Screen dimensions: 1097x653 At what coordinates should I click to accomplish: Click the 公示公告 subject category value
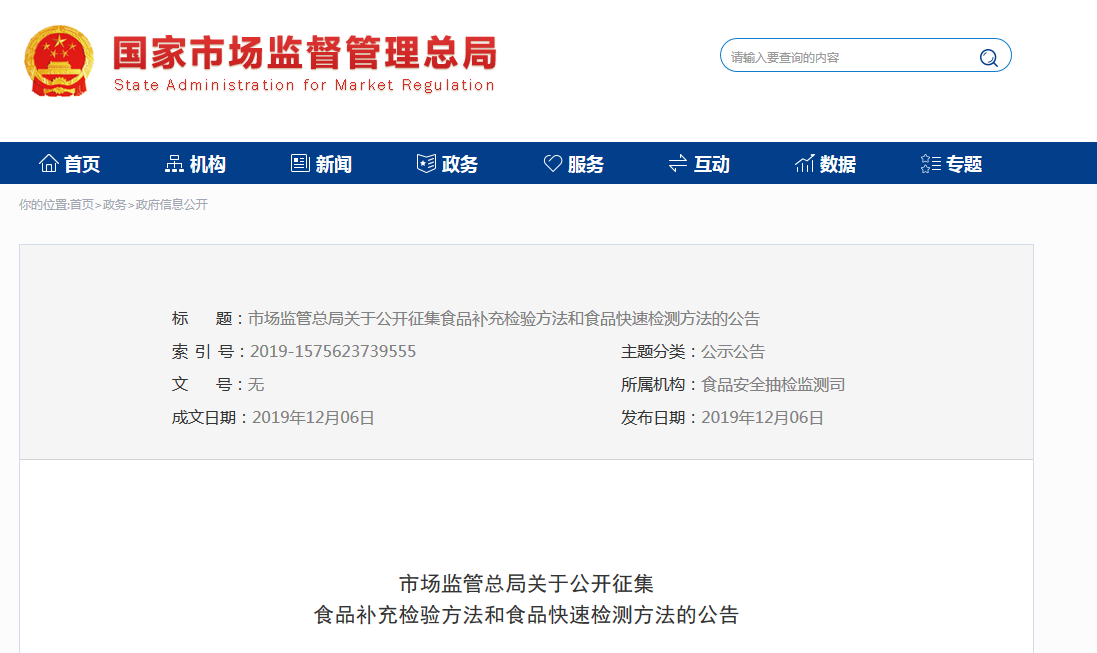point(733,351)
